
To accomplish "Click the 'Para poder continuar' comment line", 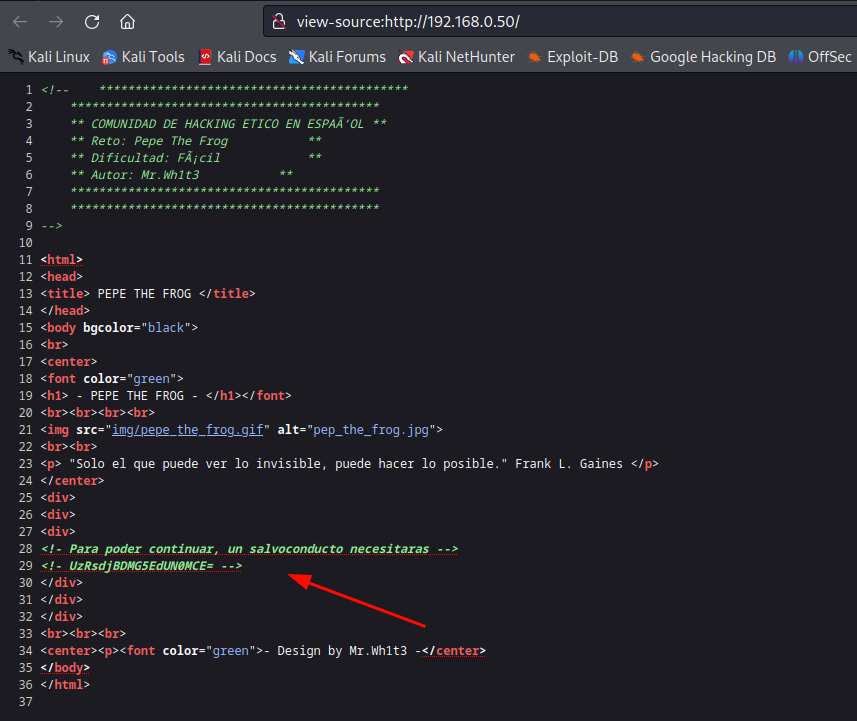I will pyautogui.click(x=249, y=548).
